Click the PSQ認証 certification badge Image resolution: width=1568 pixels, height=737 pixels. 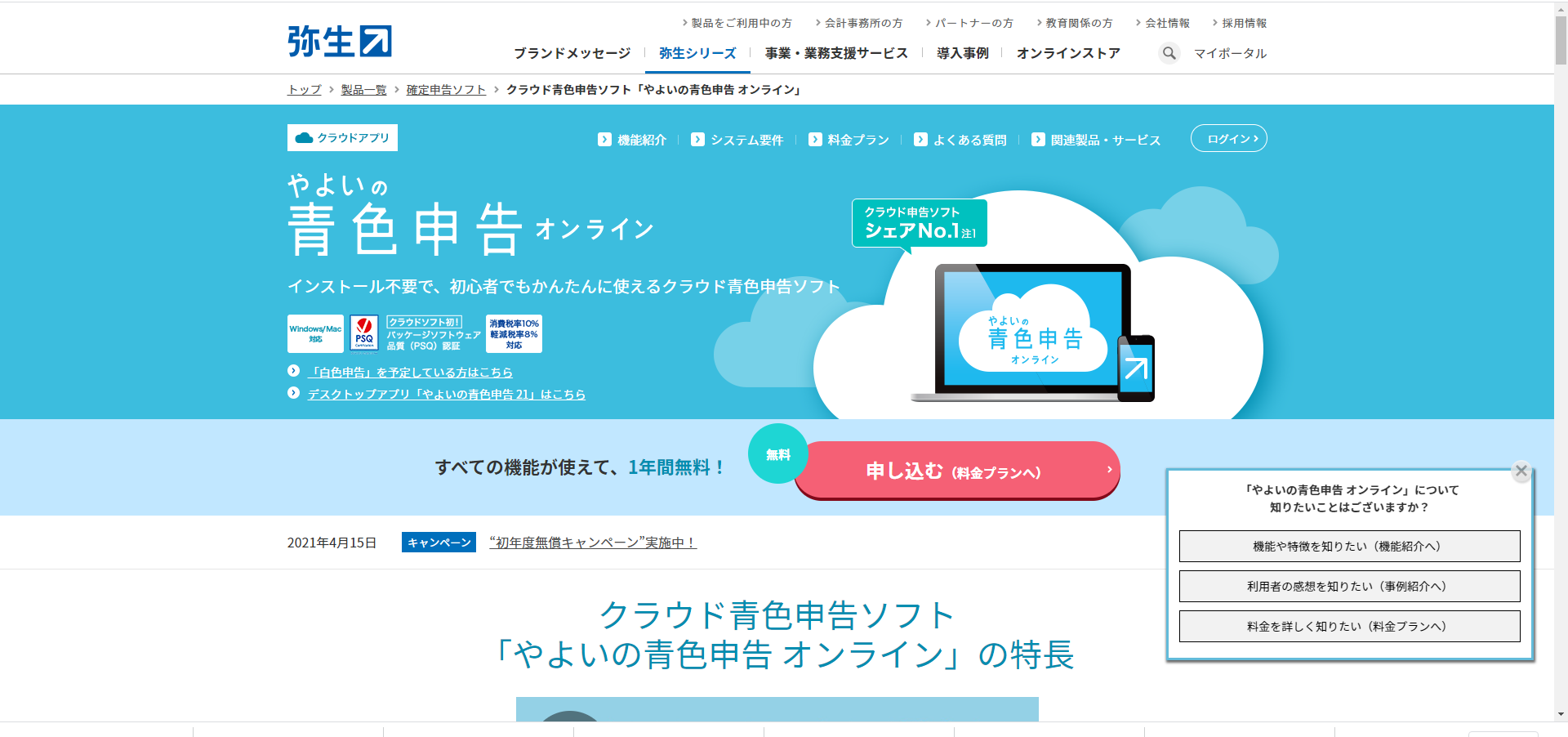(x=364, y=333)
